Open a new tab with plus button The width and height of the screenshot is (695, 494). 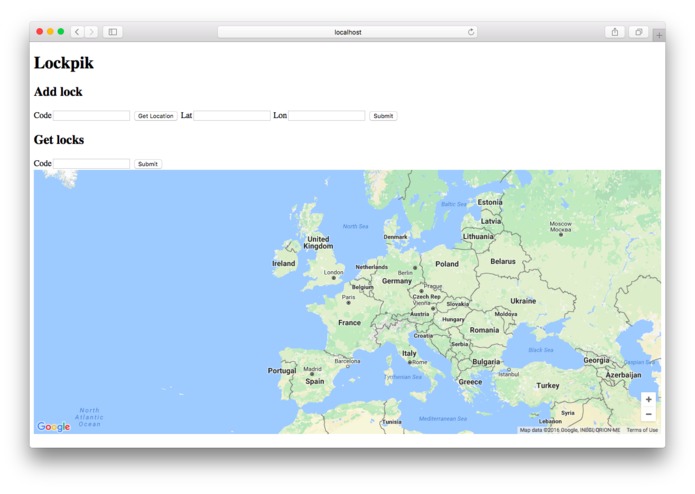point(659,35)
